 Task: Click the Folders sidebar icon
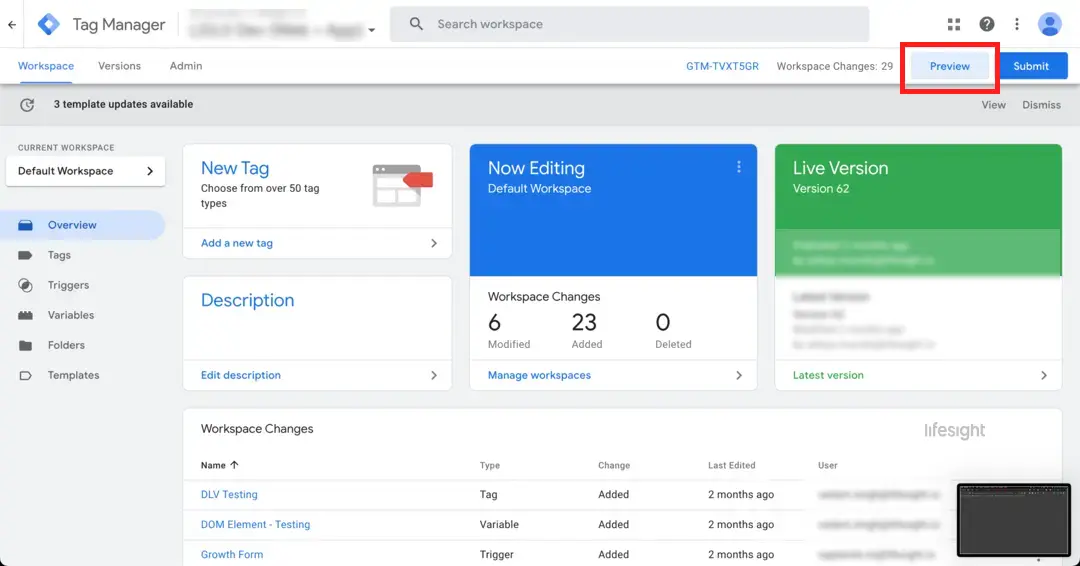tap(25, 346)
